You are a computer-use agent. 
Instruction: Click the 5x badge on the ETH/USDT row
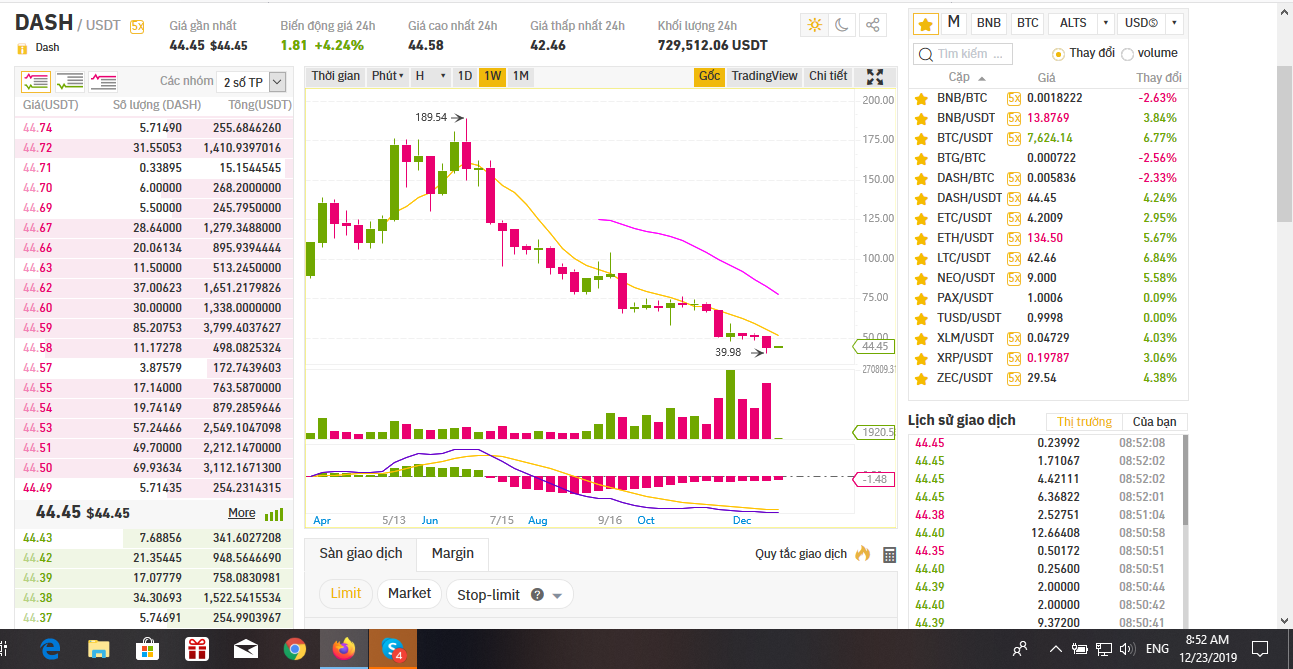coord(1014,238)
